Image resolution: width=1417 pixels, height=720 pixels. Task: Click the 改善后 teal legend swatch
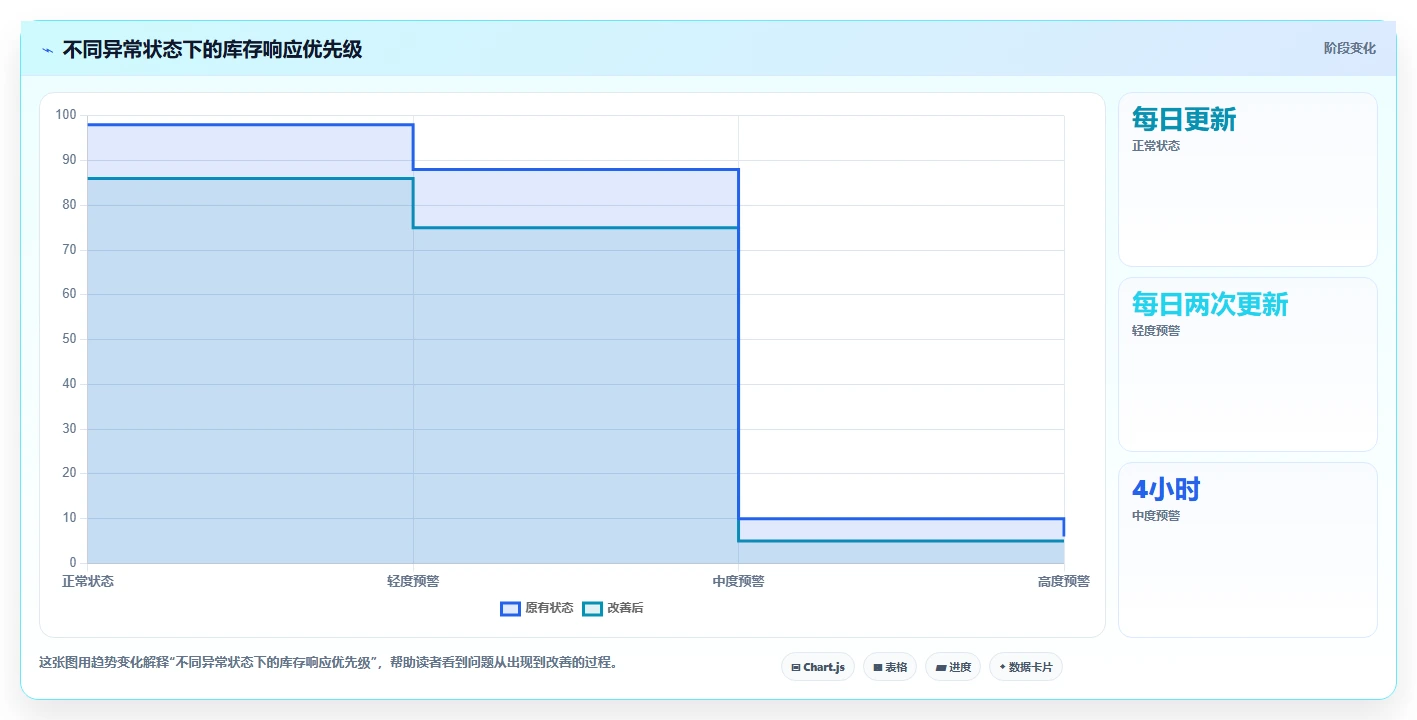pyautogui.click(x=592, y=608)
